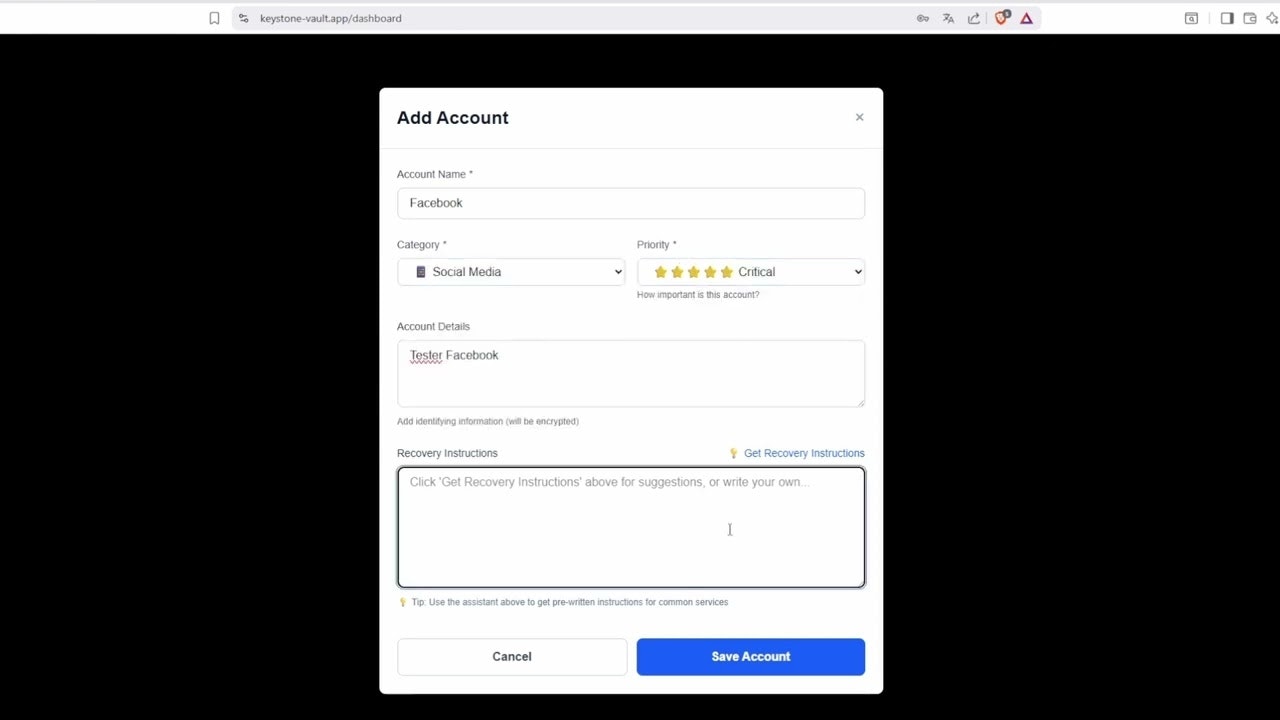Click the Recovery Instructions text area

pyautogui.click(x=631, y=527)
